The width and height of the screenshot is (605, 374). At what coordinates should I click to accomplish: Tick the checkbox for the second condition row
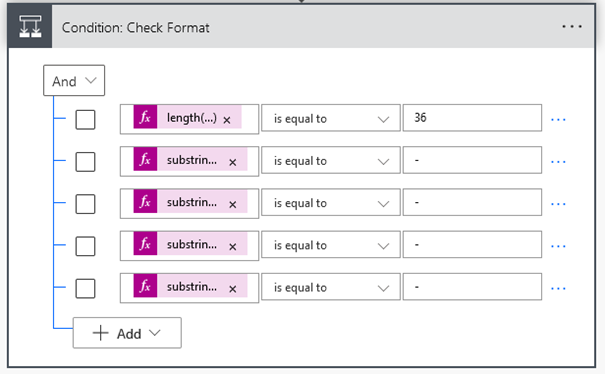point(85,162)
